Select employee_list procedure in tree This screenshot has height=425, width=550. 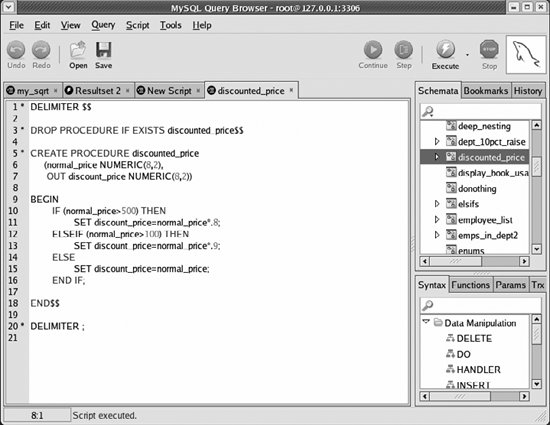(485, 220)
